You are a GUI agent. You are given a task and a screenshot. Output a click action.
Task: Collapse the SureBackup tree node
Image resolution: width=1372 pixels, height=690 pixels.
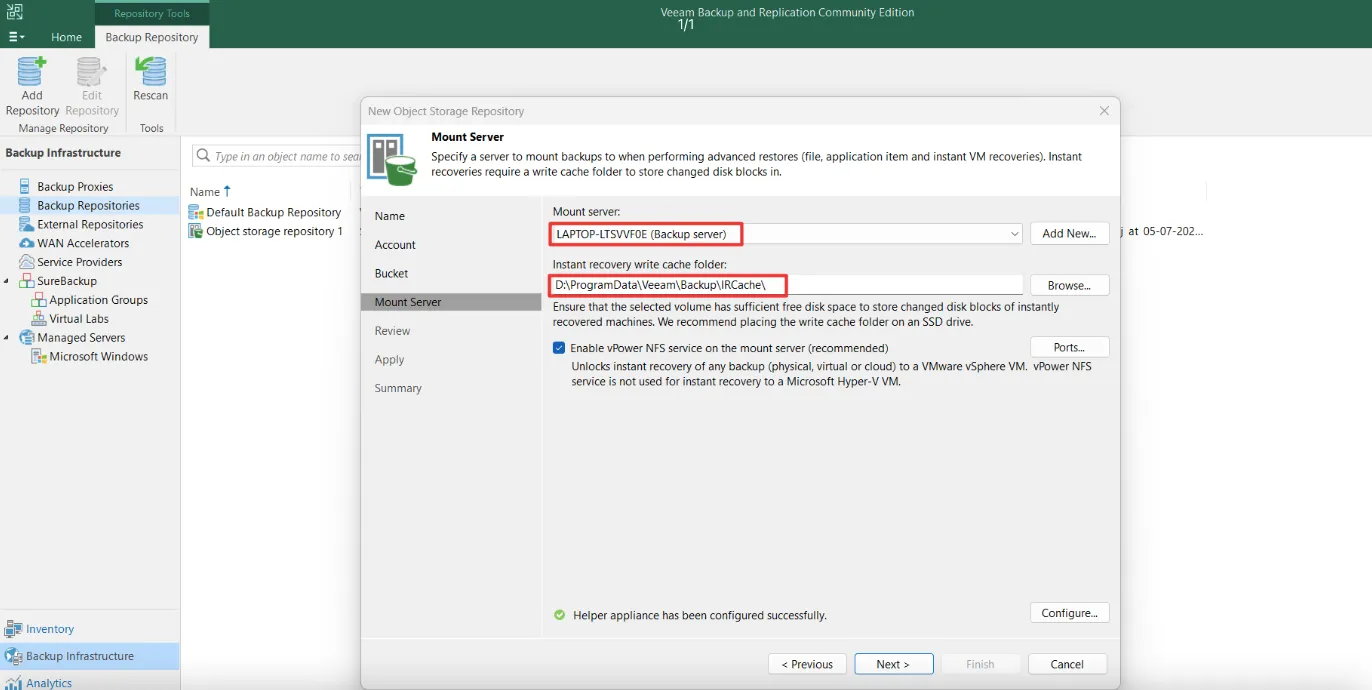click(x=7, y=281)
